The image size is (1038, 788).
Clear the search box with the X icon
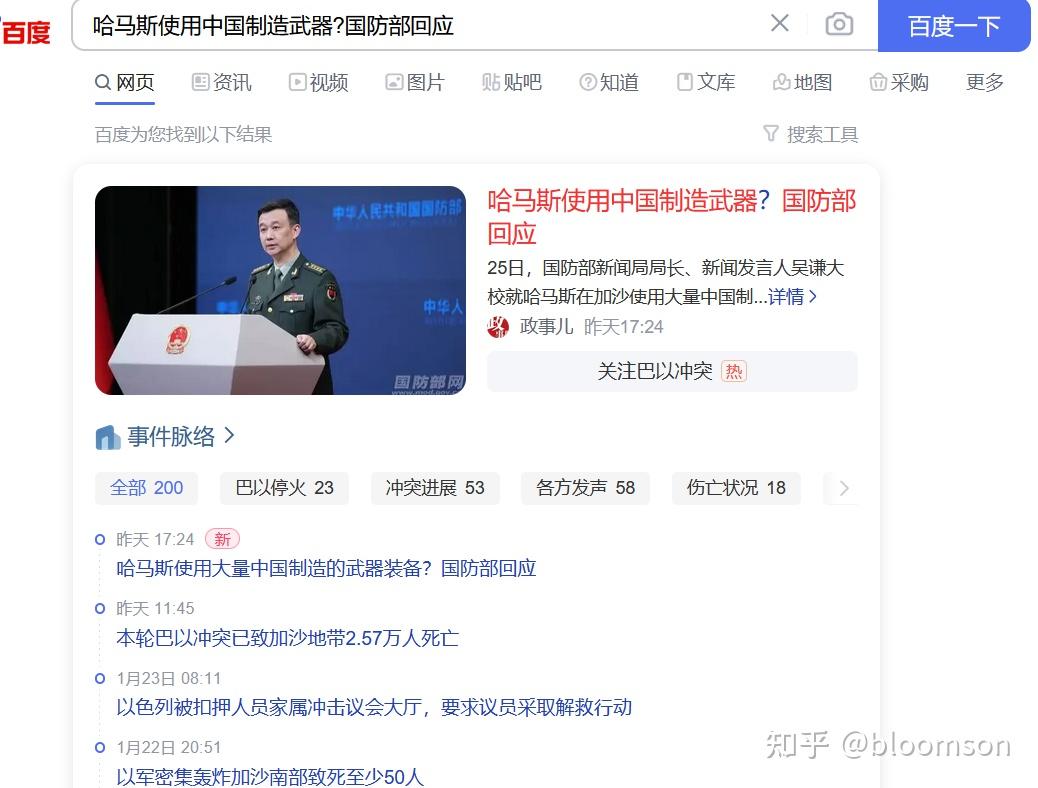pos(780,24)
